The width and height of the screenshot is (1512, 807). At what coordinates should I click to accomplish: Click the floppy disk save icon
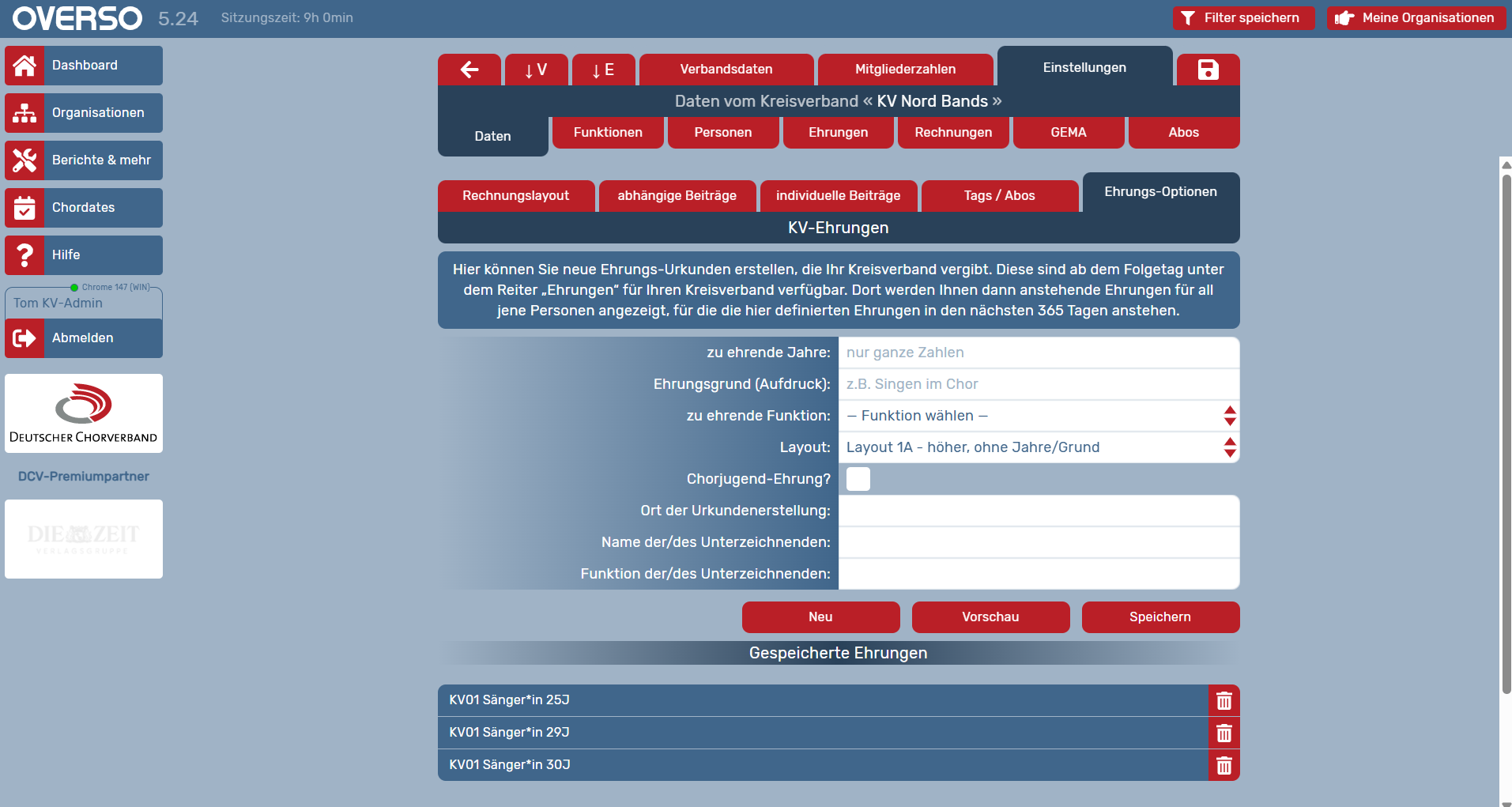[1208, 70]
